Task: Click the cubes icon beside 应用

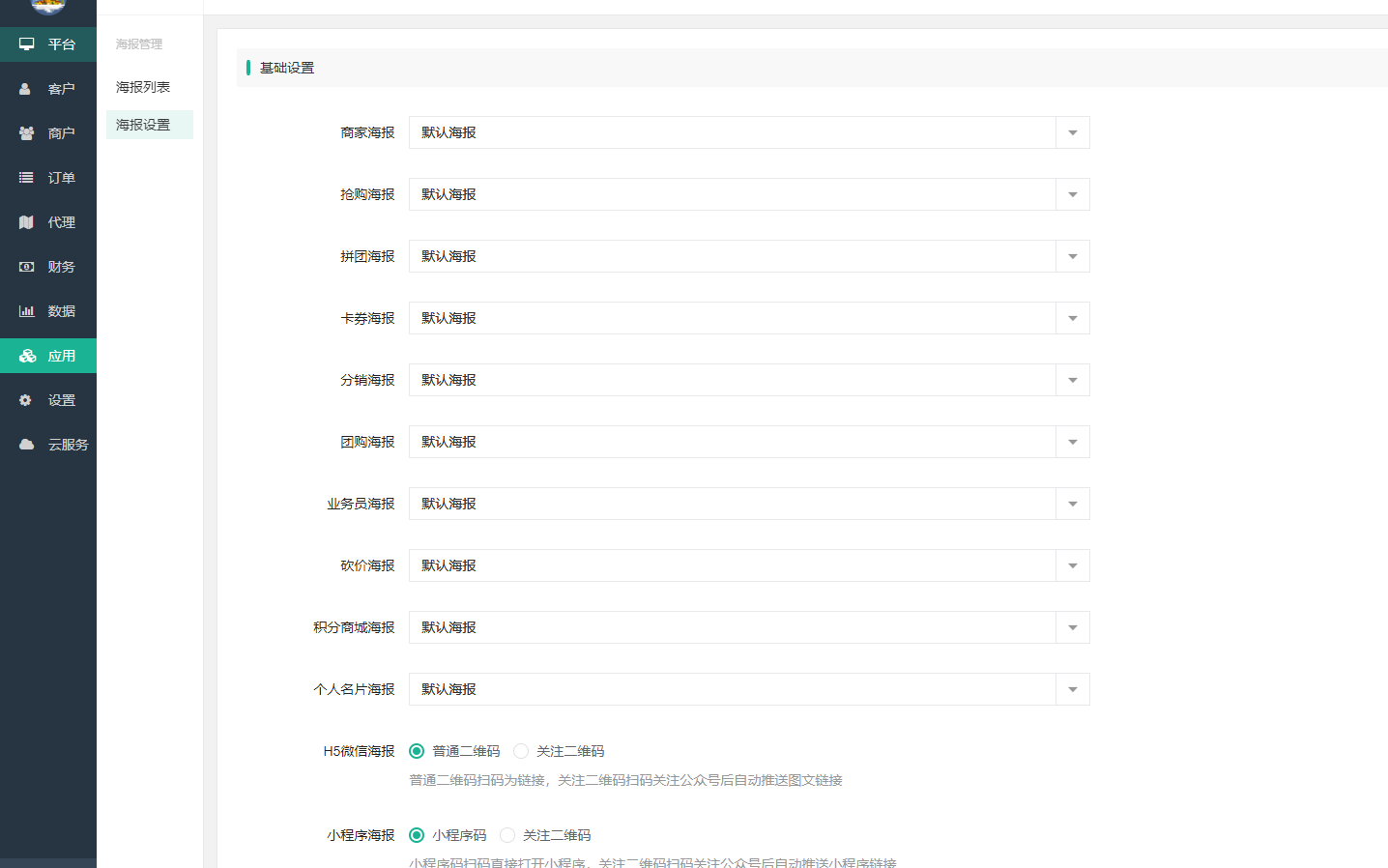Action: click(x=27, y=356)
